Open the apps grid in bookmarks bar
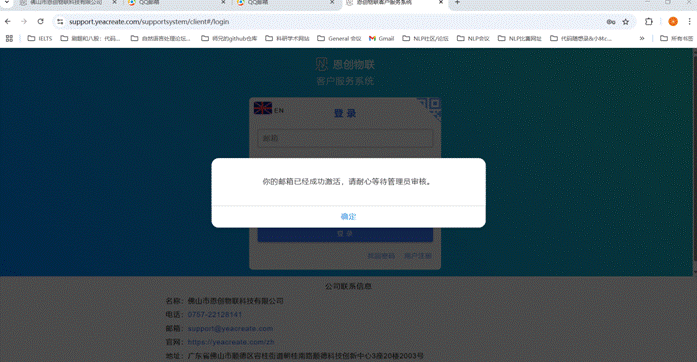The image size is (697, 362). click(9, 38)
